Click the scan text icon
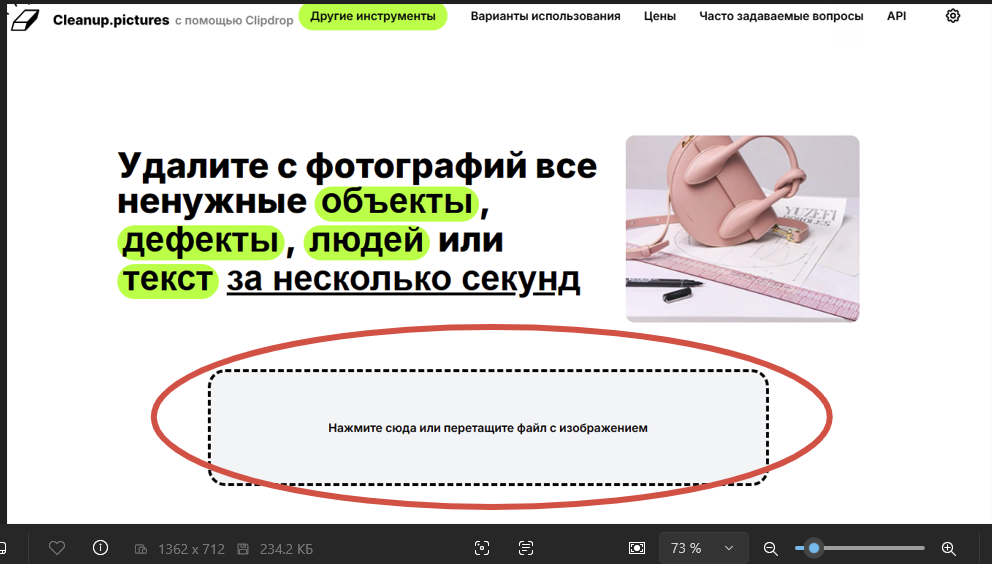The height and width of the screenshot is (564, 992). [526, 548]
